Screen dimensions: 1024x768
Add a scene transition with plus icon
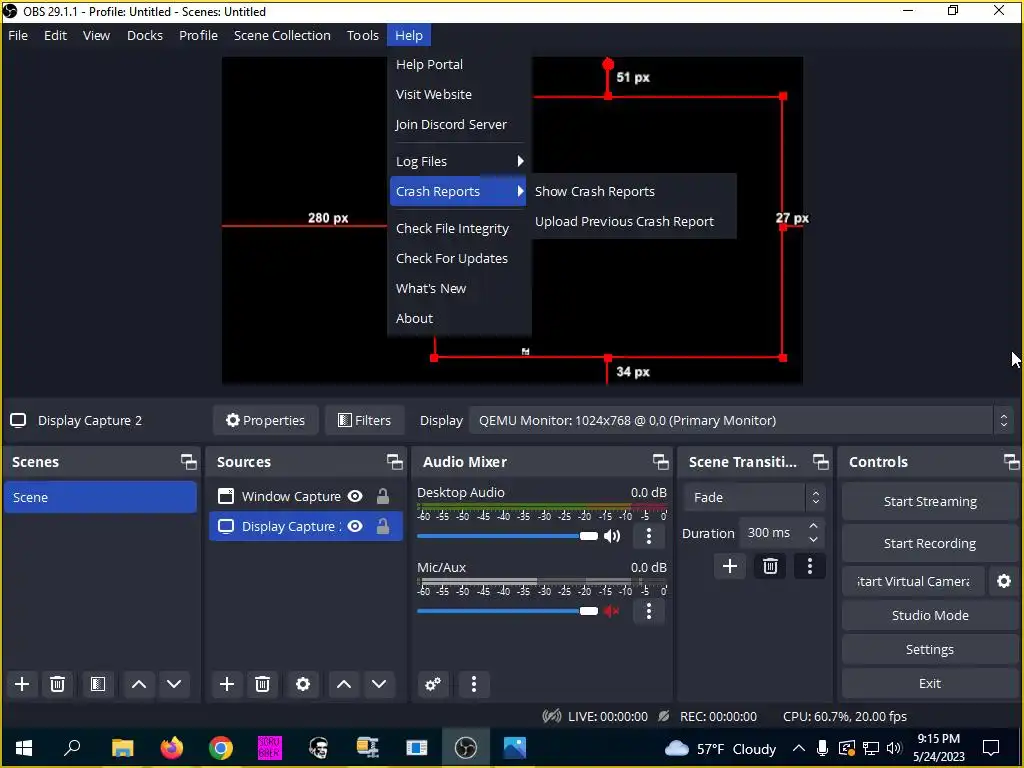pos(729,566)
